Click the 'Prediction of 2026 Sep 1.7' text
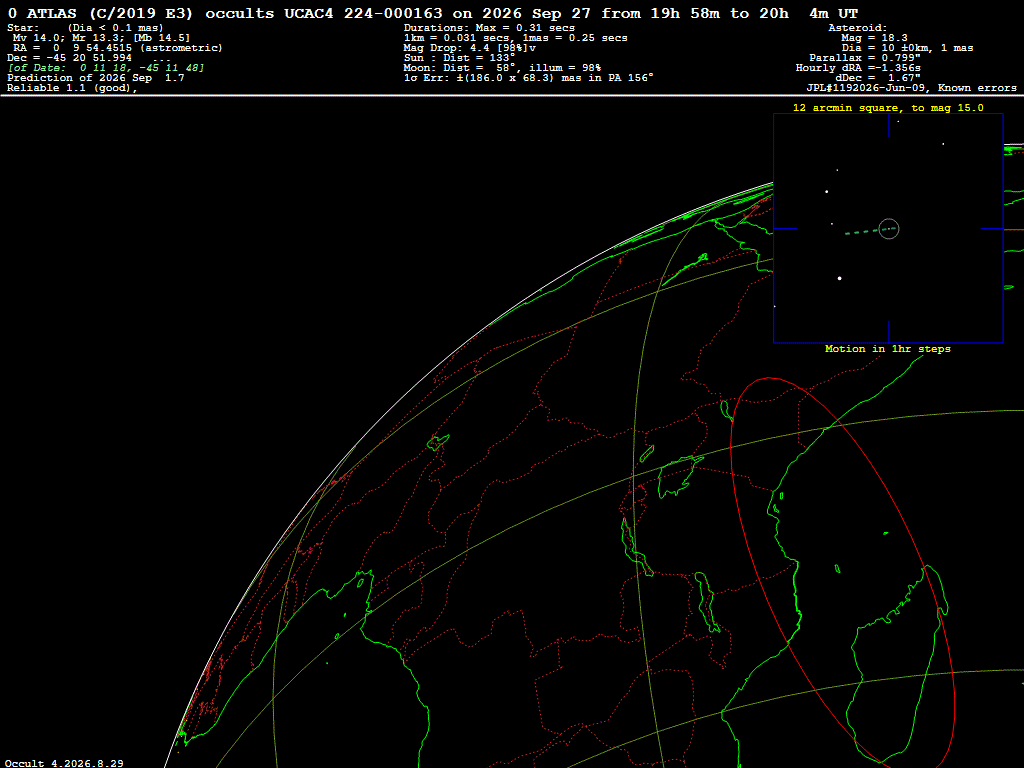This screenshot has width=1024, height=768. pyautogui.click(x=96, y=78)
